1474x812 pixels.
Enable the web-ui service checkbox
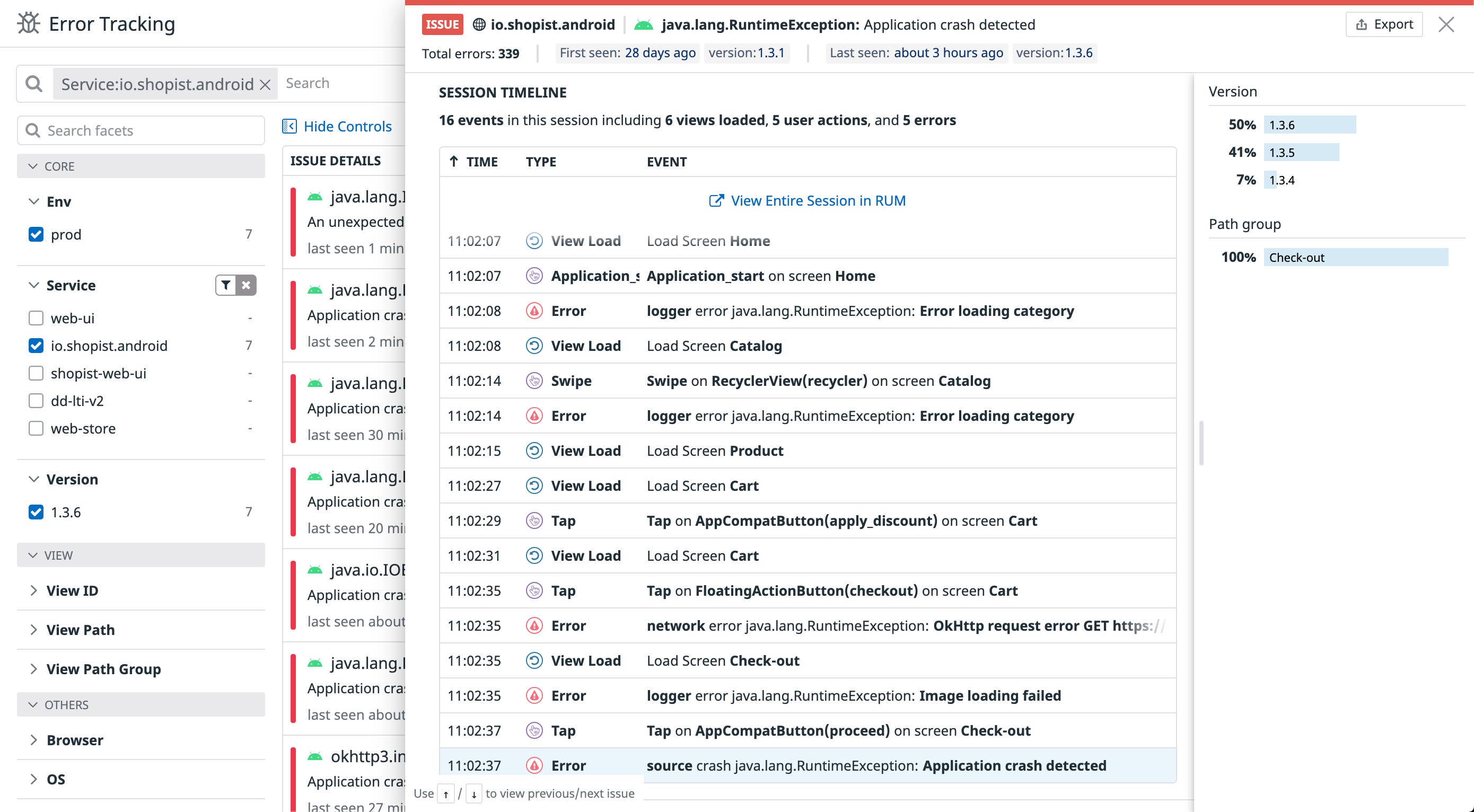coord(36,318)
